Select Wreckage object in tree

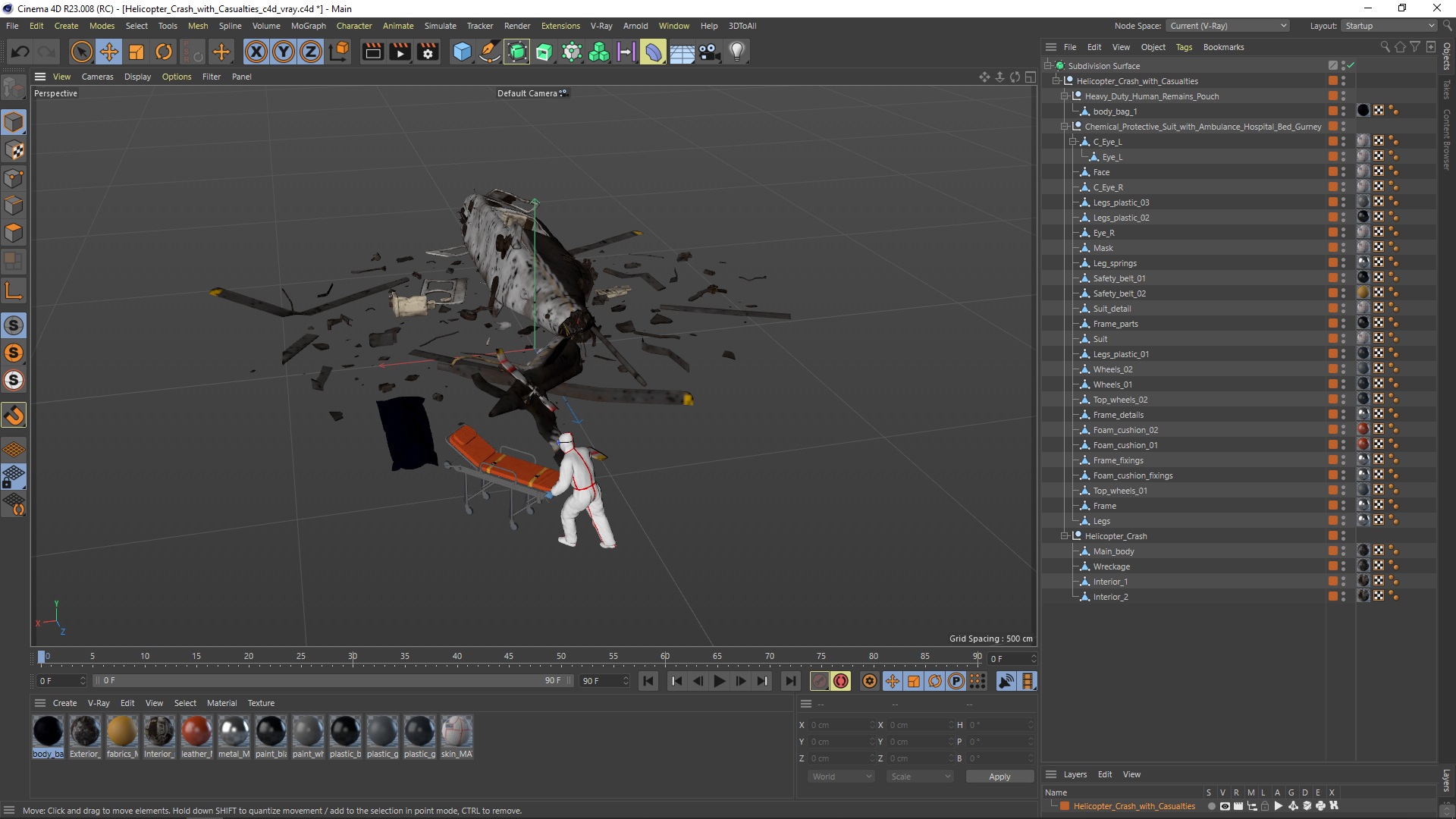[x=1111, y=566]
